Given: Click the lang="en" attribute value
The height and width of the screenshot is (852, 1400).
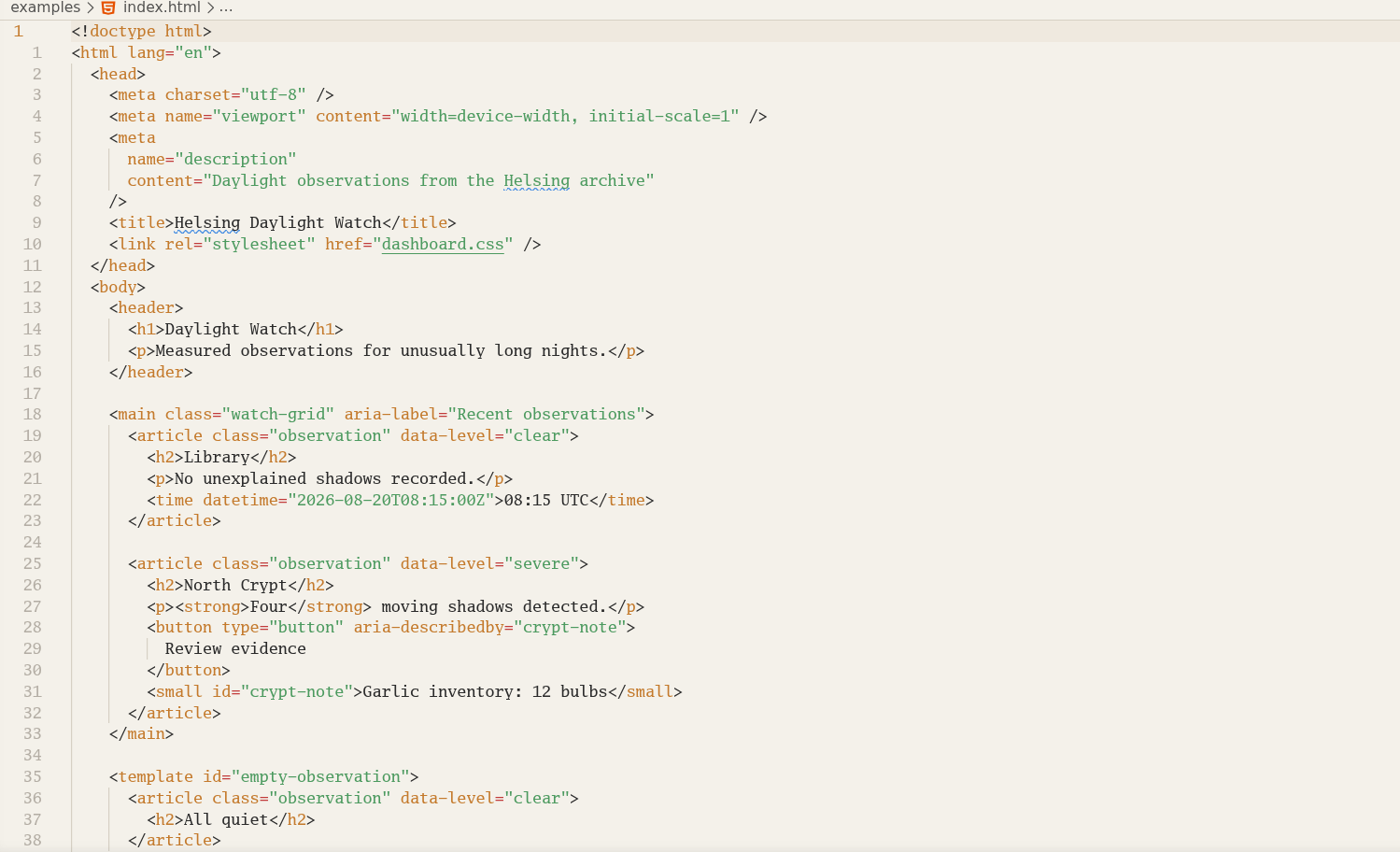Looking at the screenshot, I should point(193,53).
